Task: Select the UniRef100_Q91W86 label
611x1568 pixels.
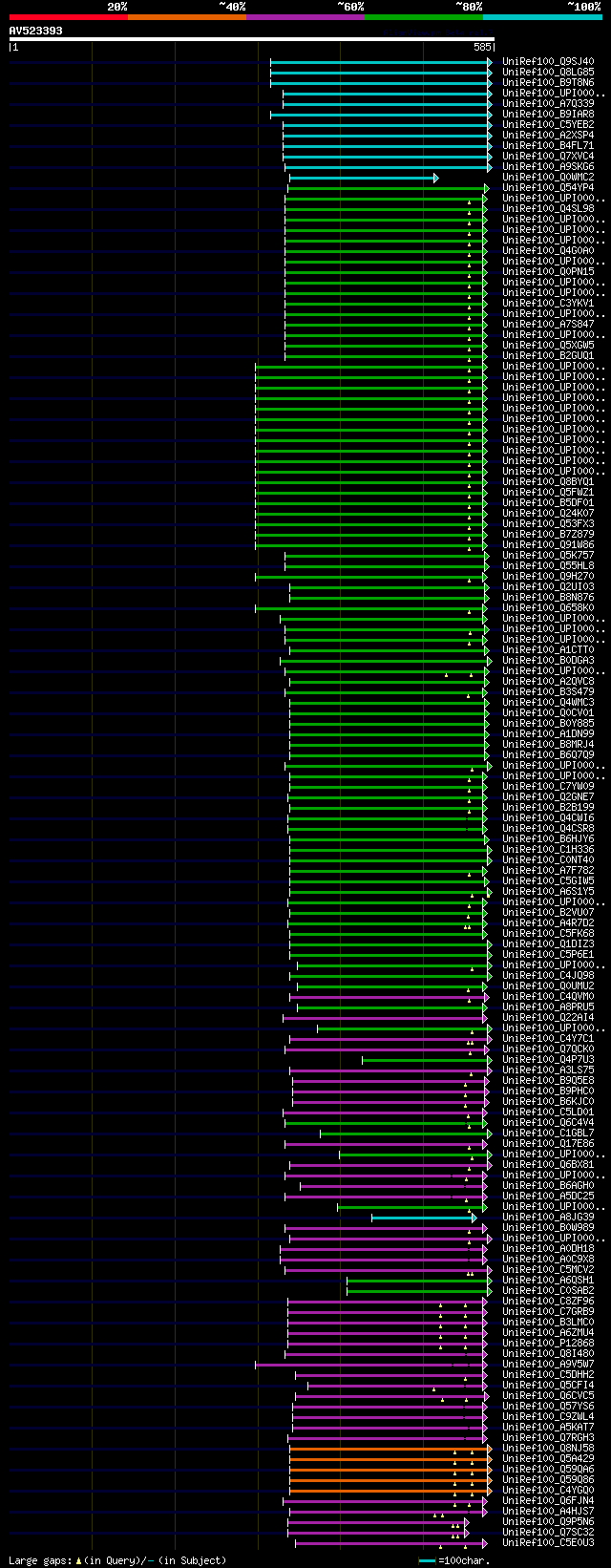Action: pyautogui.click(x=548, y=544)
